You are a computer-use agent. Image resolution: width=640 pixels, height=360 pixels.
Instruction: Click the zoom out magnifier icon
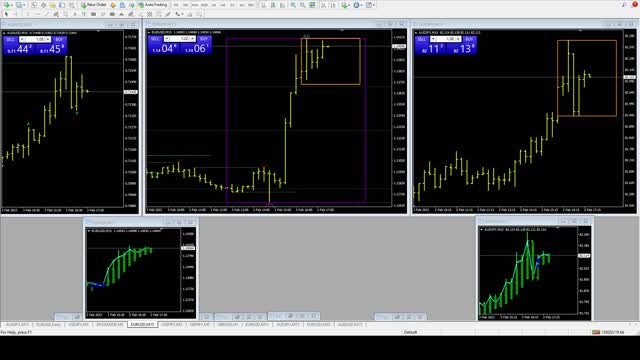point(302,5)
